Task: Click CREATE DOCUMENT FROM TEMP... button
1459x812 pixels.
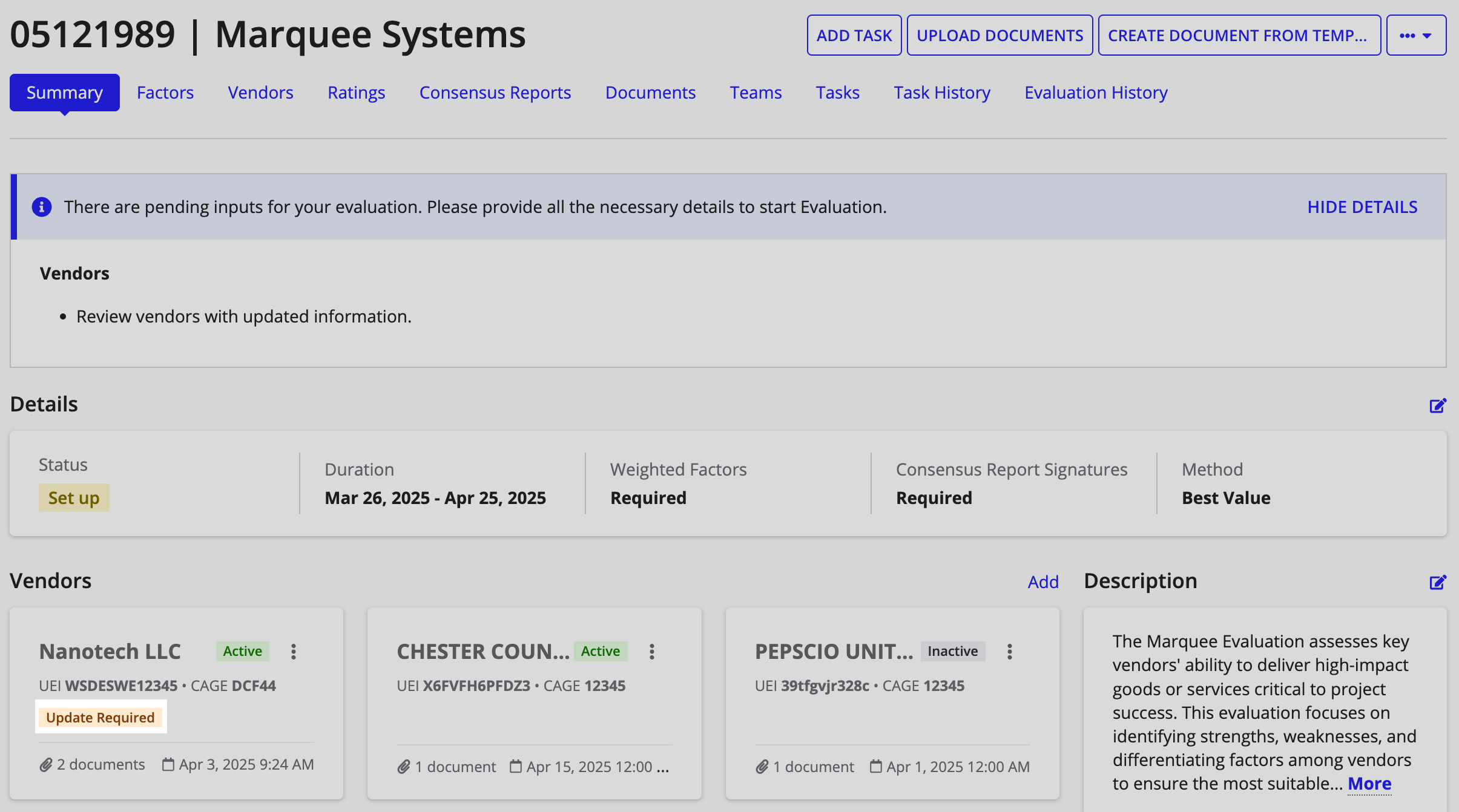Action: pos(1239,36)
